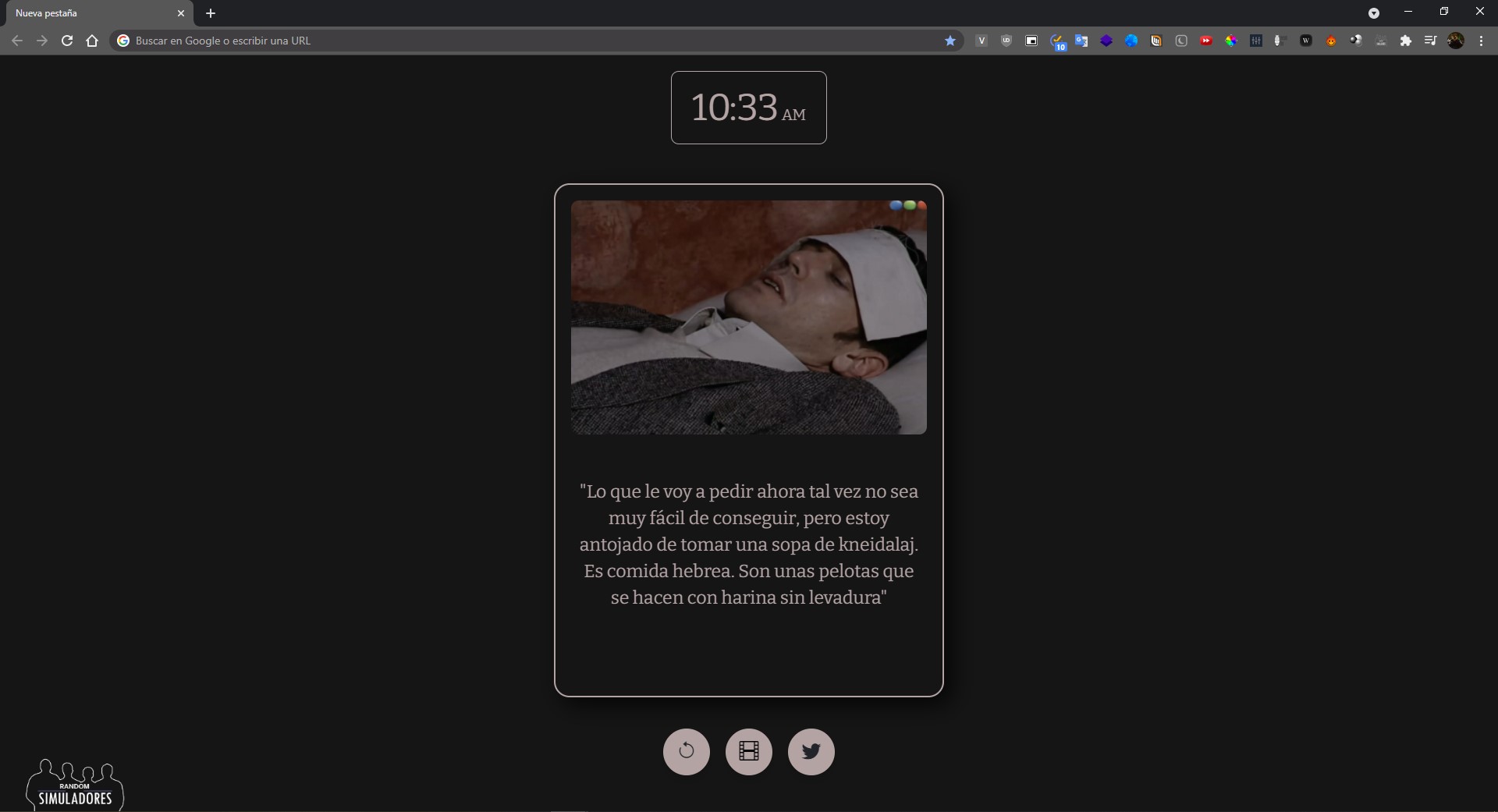Open the film strip video button
1498x812 pixels.
[x=748, y=751]
